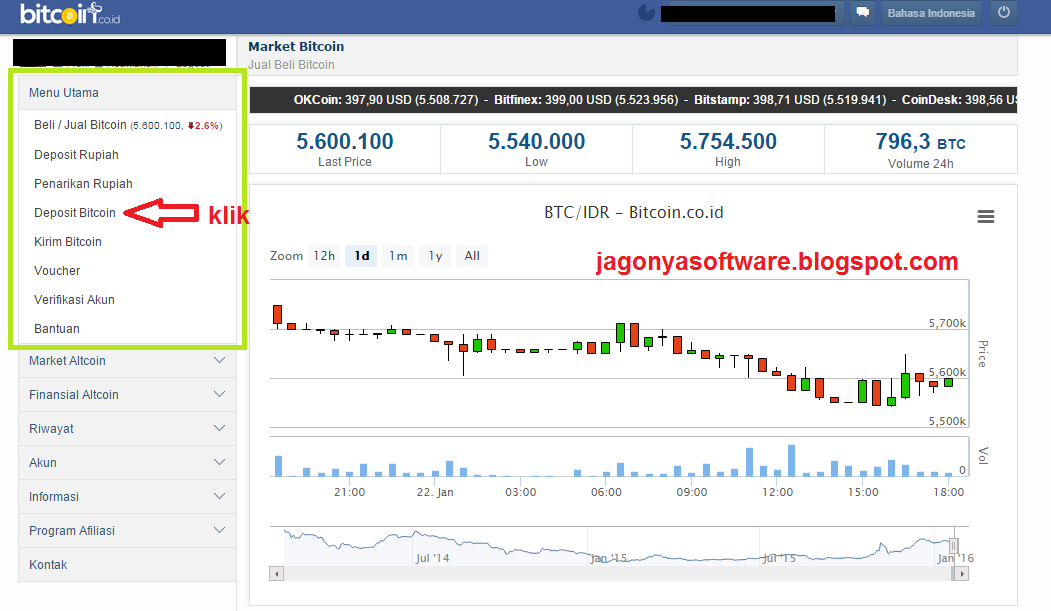Set chart zoom to All
This screenshot has width=1051, height=611.
[472, 256]
